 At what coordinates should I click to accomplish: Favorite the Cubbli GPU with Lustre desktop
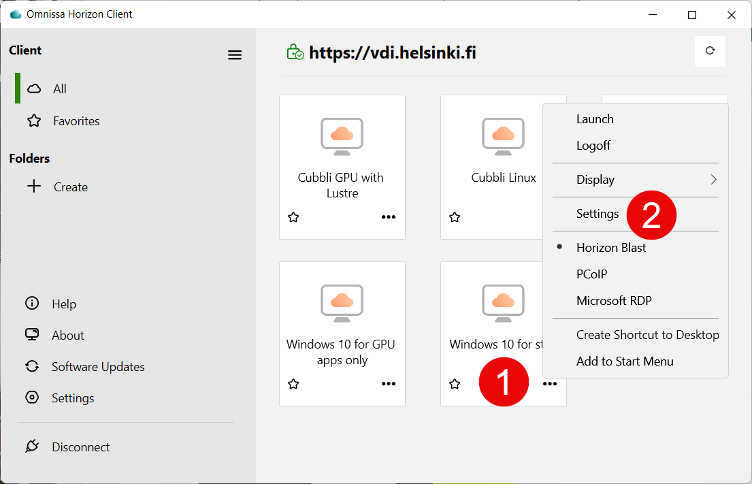point(293,217)
